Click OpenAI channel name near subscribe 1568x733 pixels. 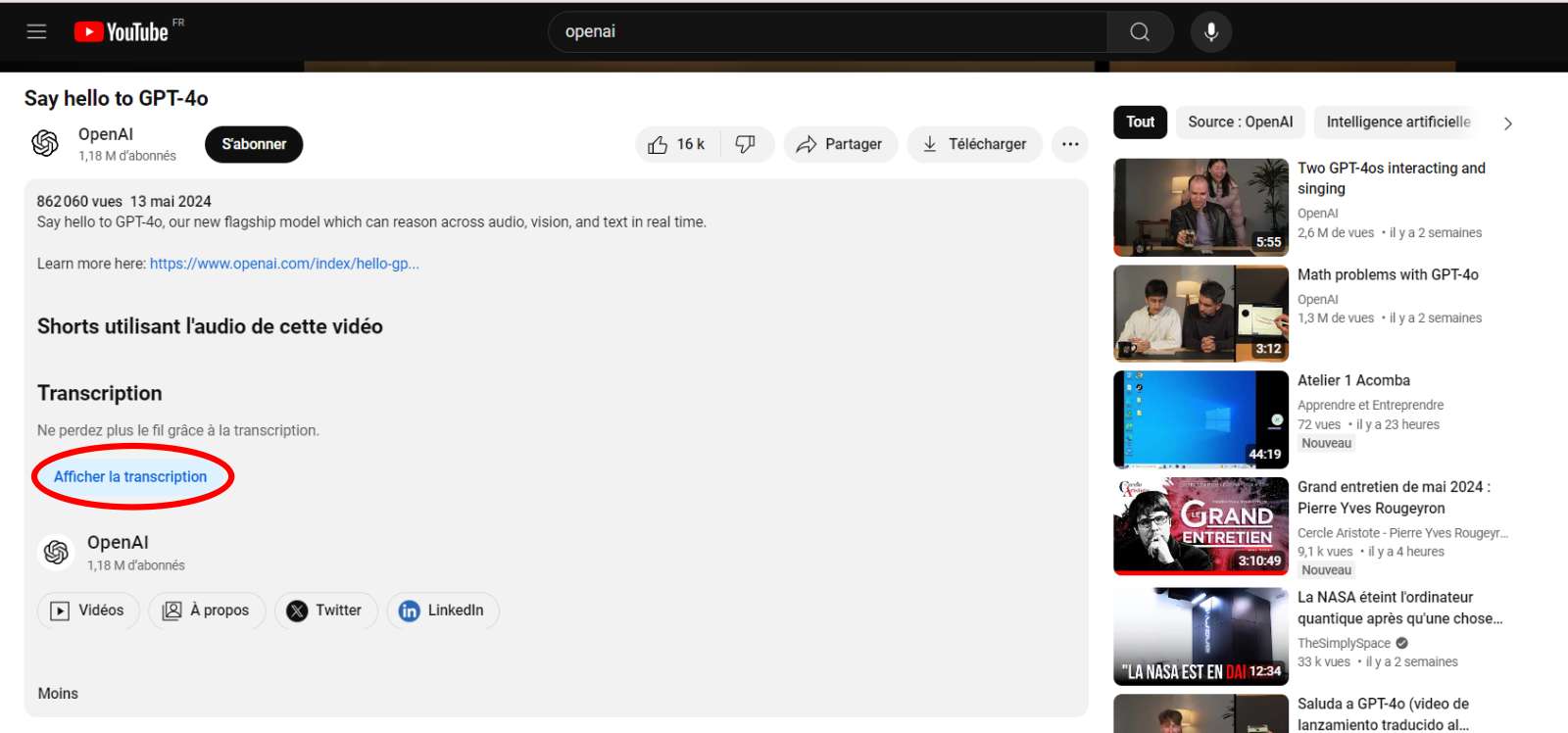coord(106,134)
